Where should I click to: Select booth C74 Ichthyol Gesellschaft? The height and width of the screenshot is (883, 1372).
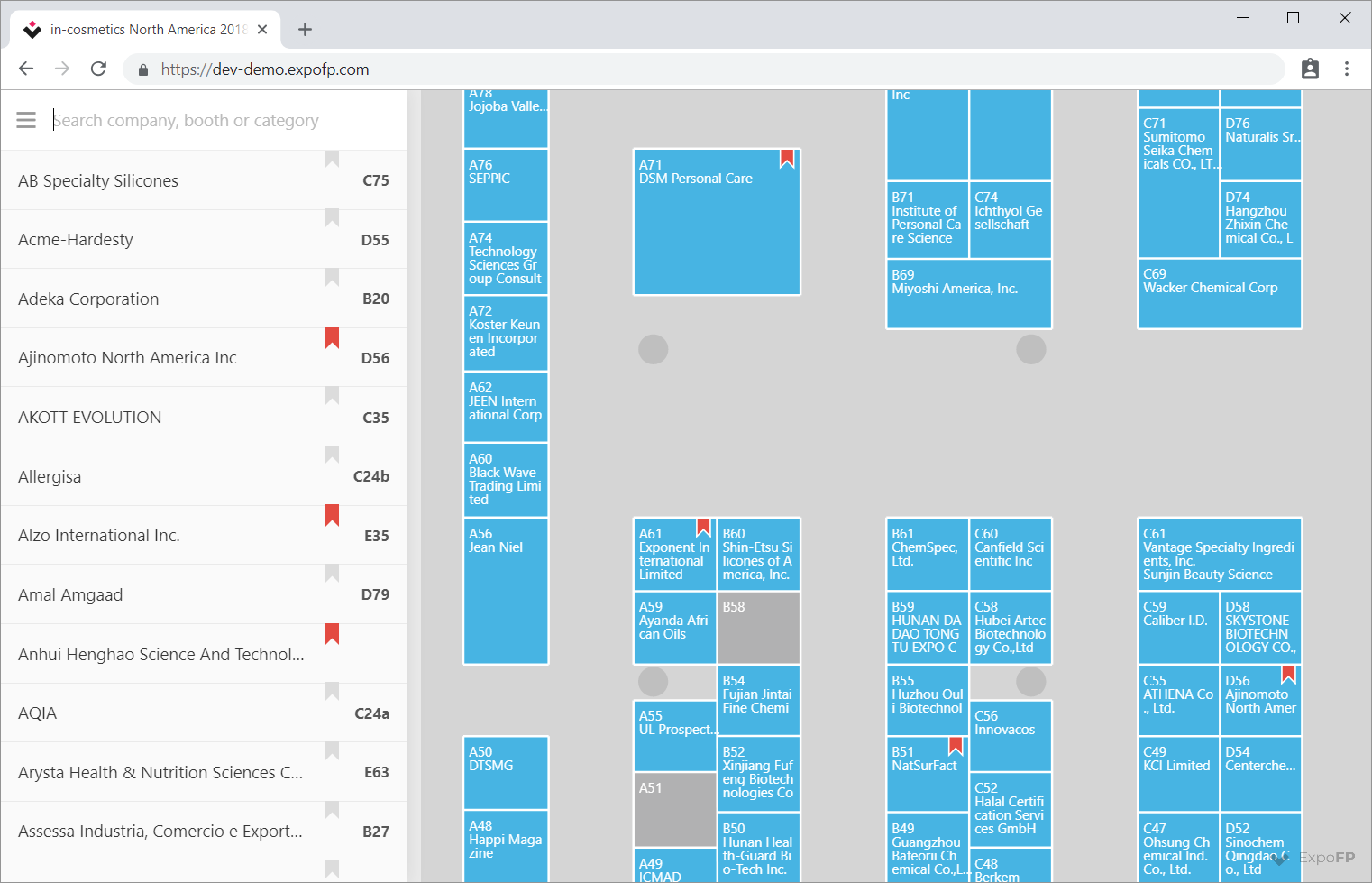(1011, 220)
